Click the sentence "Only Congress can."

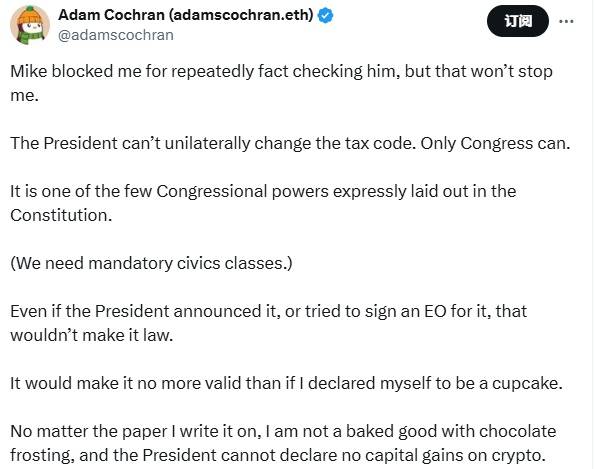coord(495,143)
